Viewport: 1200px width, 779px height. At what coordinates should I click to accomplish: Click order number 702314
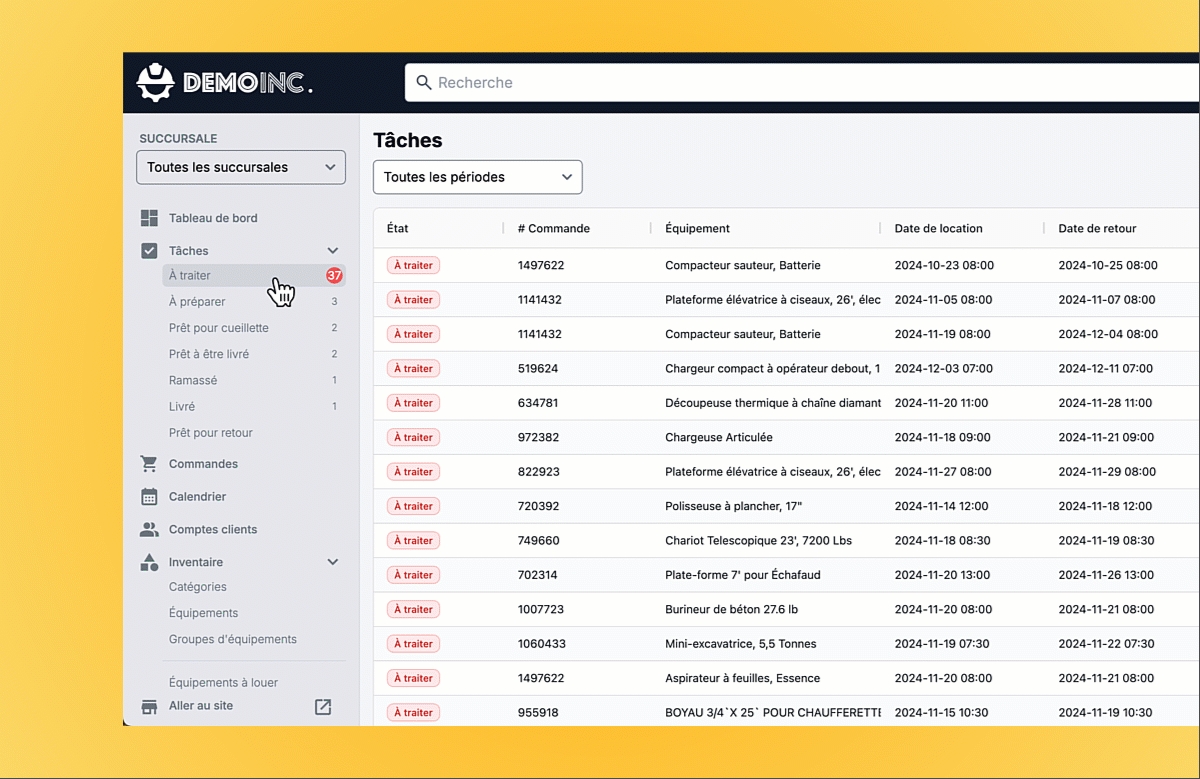[x=538, y=575]
